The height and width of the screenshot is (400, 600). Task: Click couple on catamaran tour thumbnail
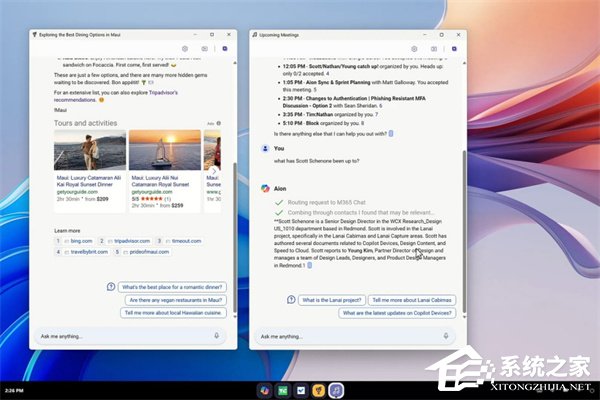[90, 150]
